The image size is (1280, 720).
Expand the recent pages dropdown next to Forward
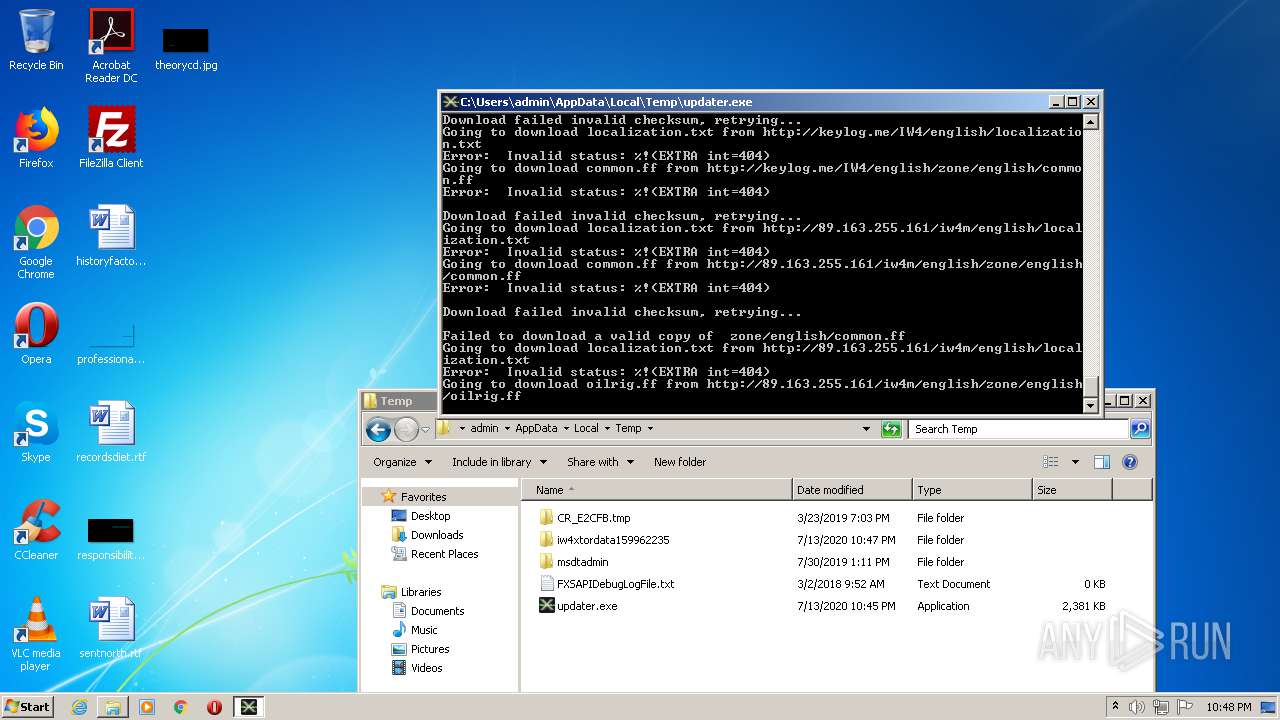click(426, 429)
